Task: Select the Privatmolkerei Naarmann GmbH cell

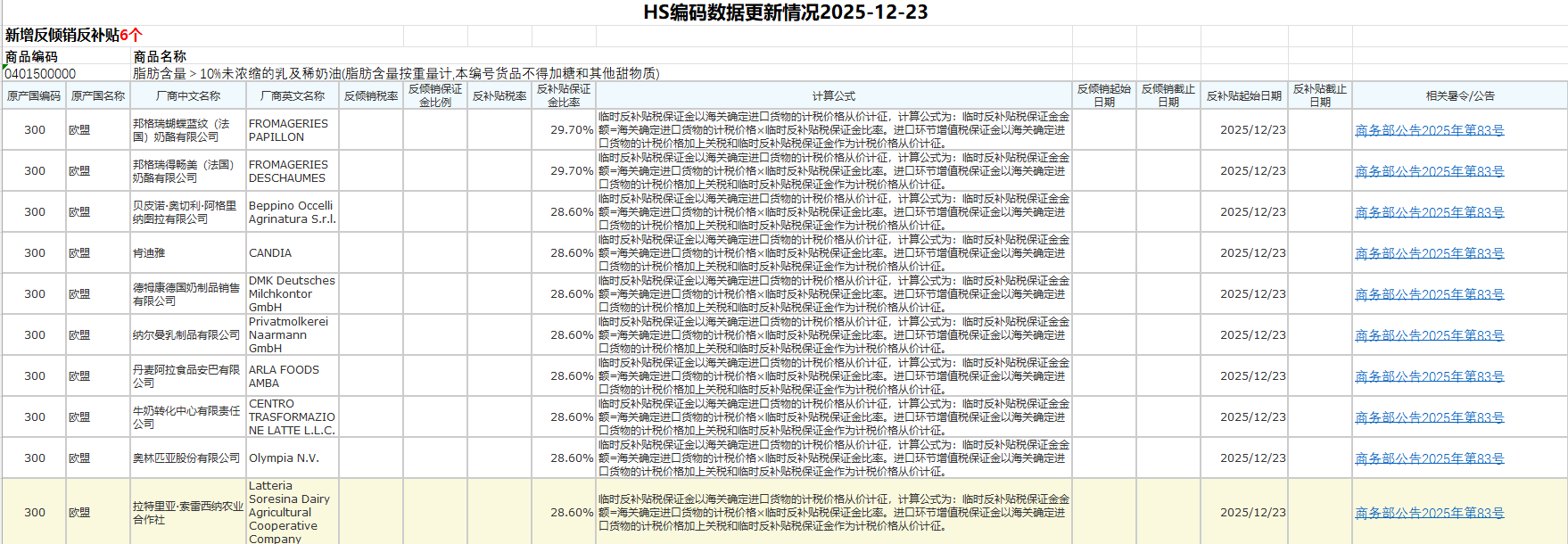Action: pyautogui.click(x=293, y=335)
